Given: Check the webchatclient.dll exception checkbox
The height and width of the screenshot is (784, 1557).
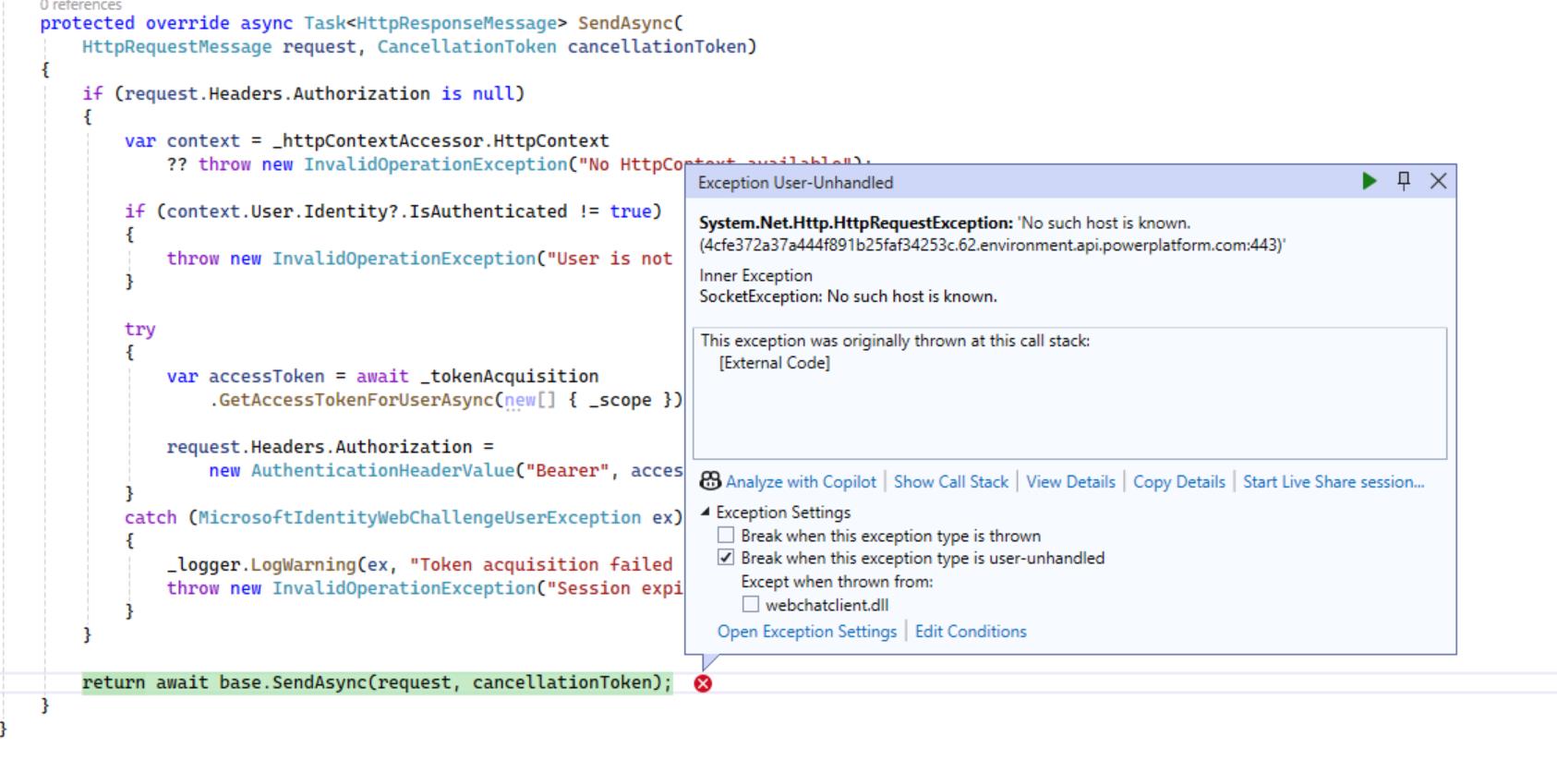Looking at the screenshot, I should 751,605.
